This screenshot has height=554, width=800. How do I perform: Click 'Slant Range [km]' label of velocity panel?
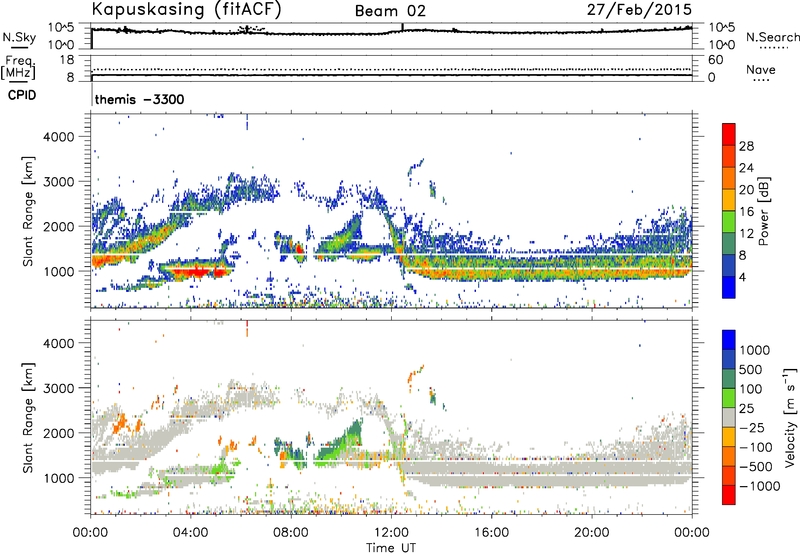(28, 417)
